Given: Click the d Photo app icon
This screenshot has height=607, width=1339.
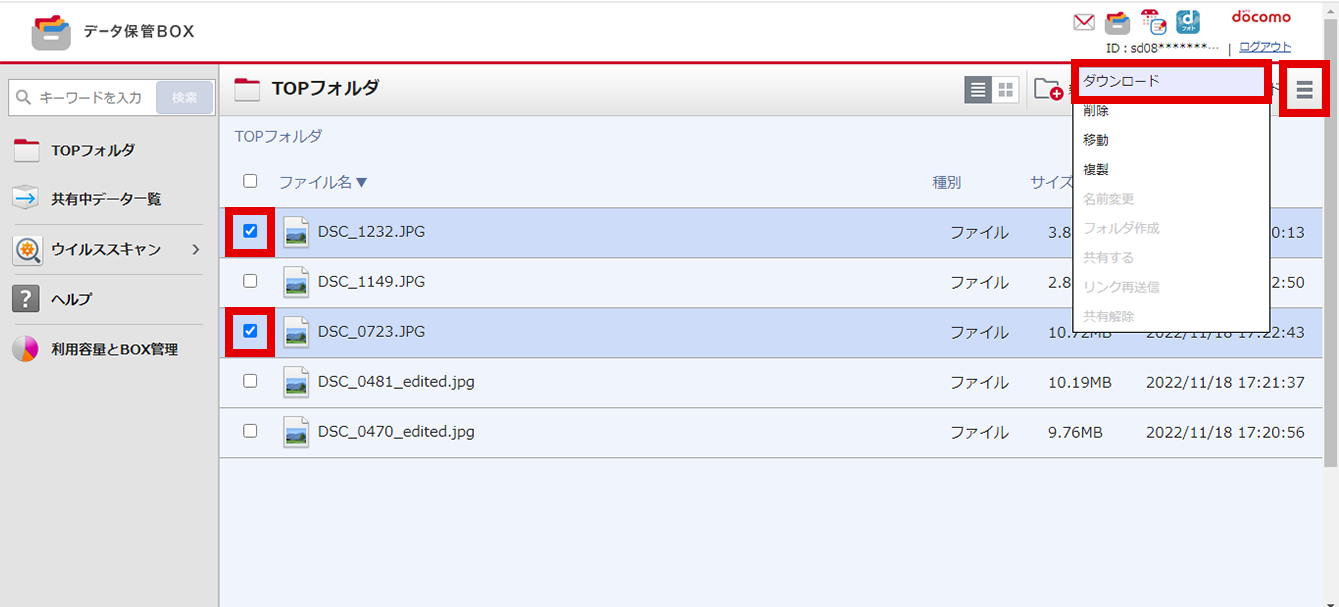Looking at the screenshot, I should (1188, 22).
